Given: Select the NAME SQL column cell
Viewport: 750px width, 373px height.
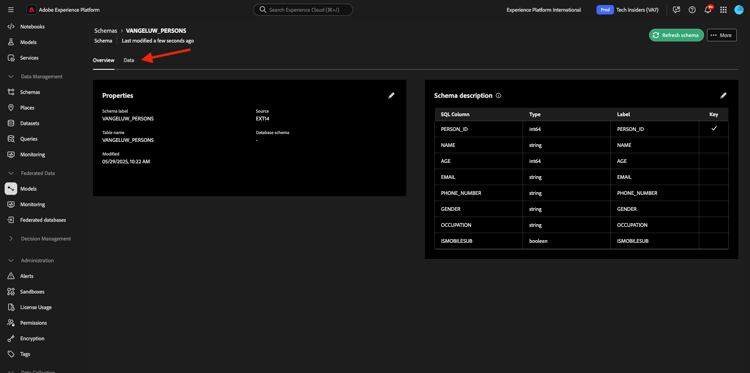Looking at the screenshot, I should 478,145.
